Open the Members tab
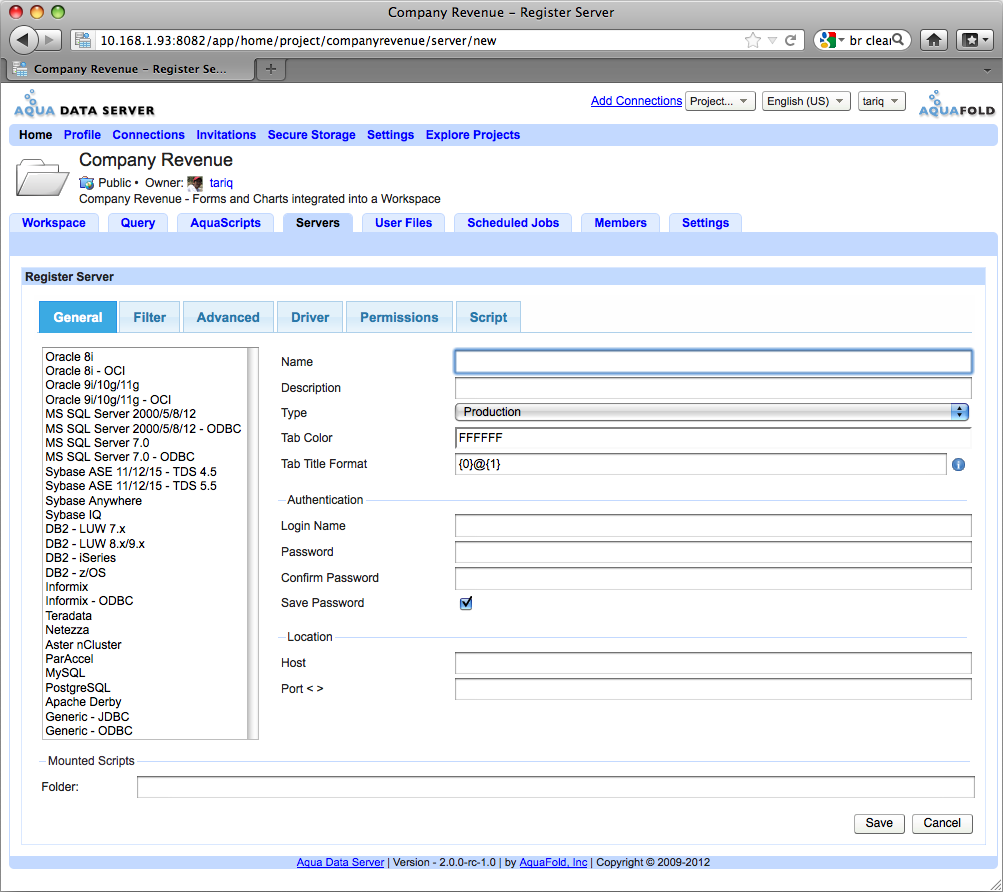This screenshot has height=892, width=1003. [620, 223]
